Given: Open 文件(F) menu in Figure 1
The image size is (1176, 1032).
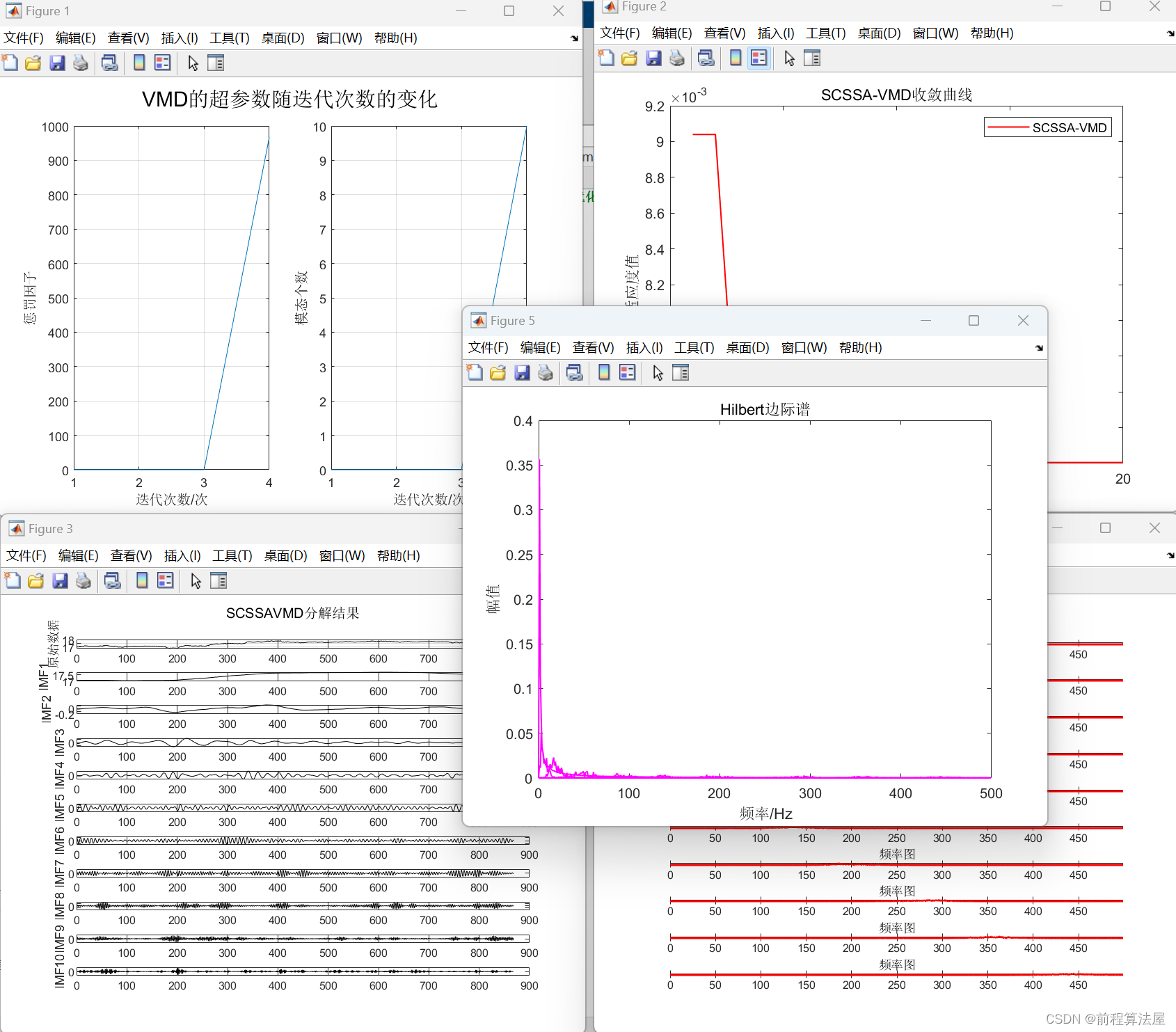Looking at the screenshot, I should pyautogui.click(x=24, y=38).
